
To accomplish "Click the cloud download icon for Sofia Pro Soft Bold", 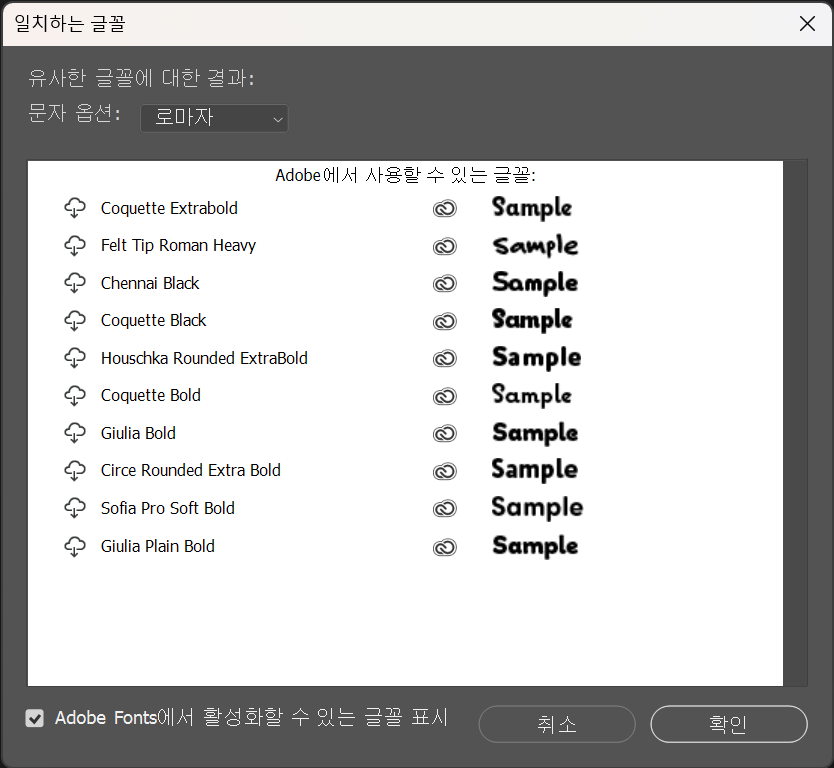I will pyautogui.click(x=74, y=508).
